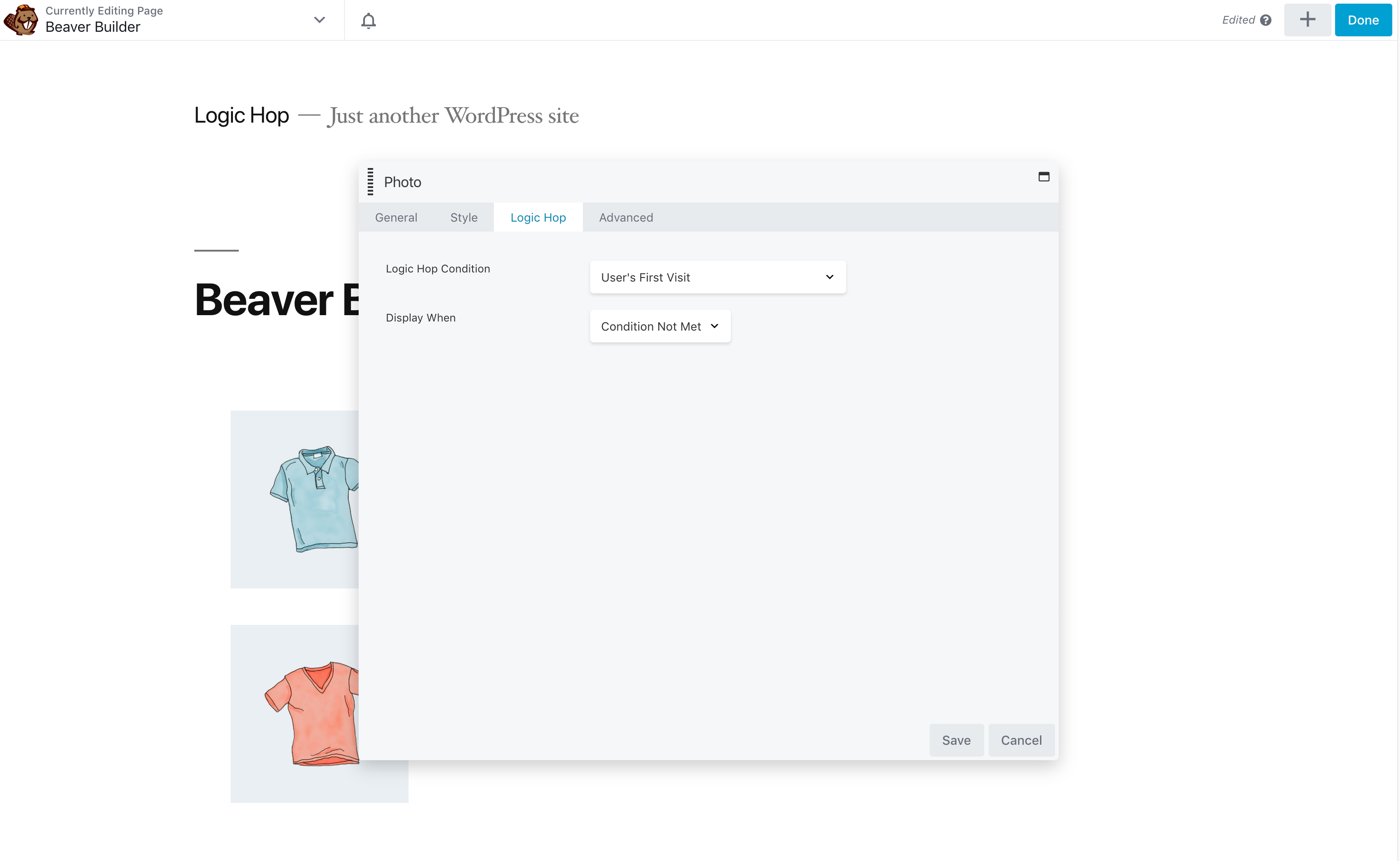Viewport: 1400px width, 861px height.
Task: Click the 'Beaver B' page heading
Action: pyautogui.click(x=277, y=300)
